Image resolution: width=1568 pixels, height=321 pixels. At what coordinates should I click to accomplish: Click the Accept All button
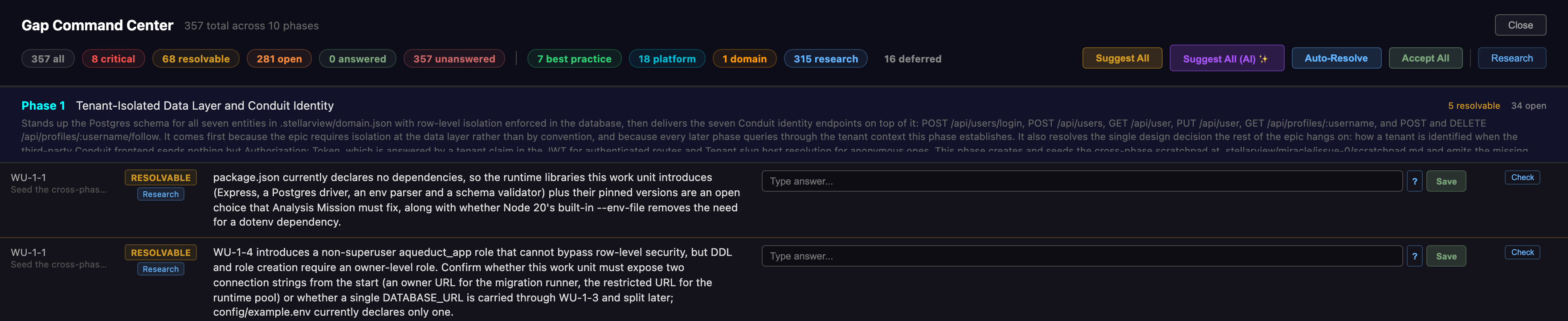1425,58
